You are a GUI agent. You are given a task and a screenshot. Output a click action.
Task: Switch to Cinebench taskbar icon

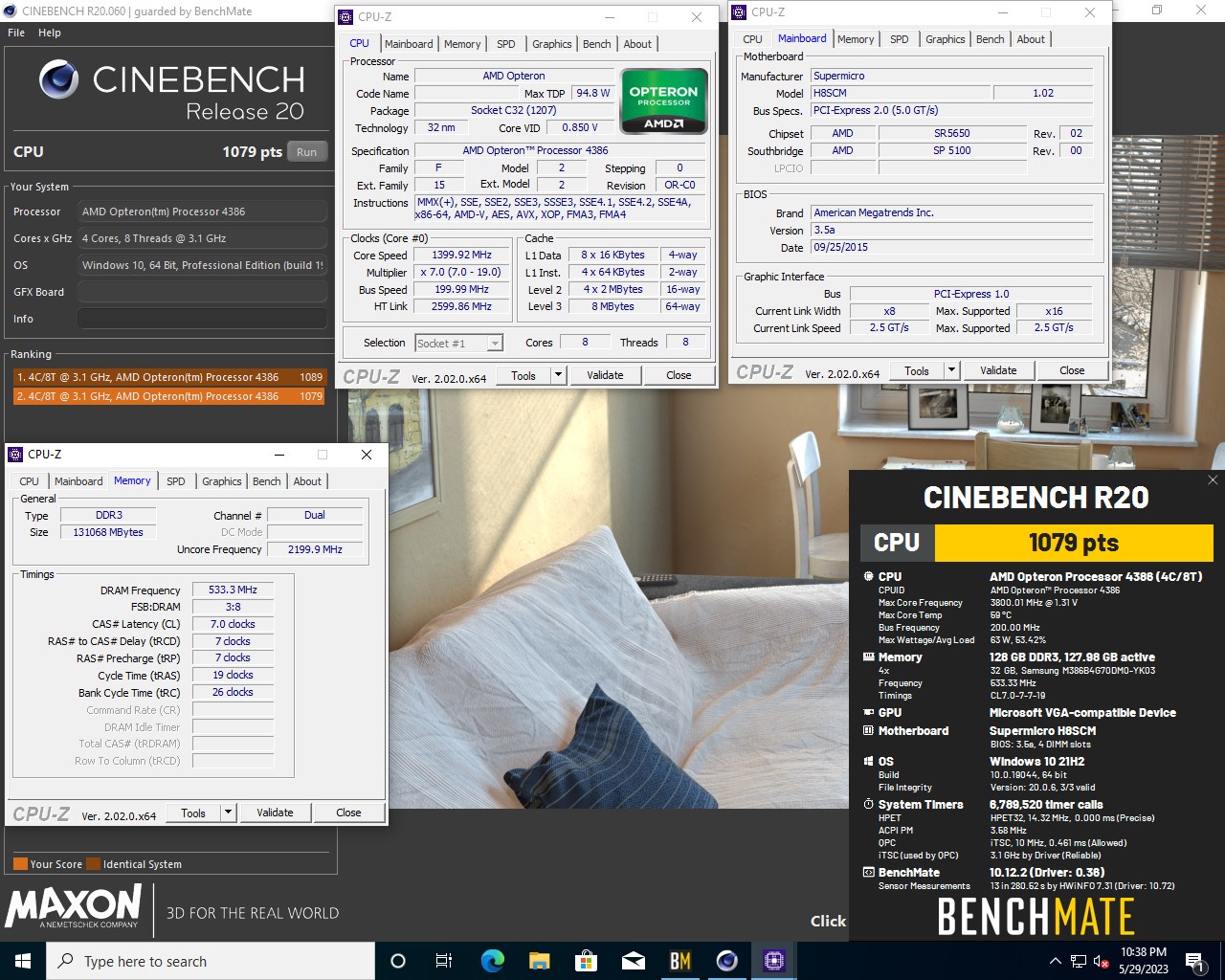click(726, 961)
